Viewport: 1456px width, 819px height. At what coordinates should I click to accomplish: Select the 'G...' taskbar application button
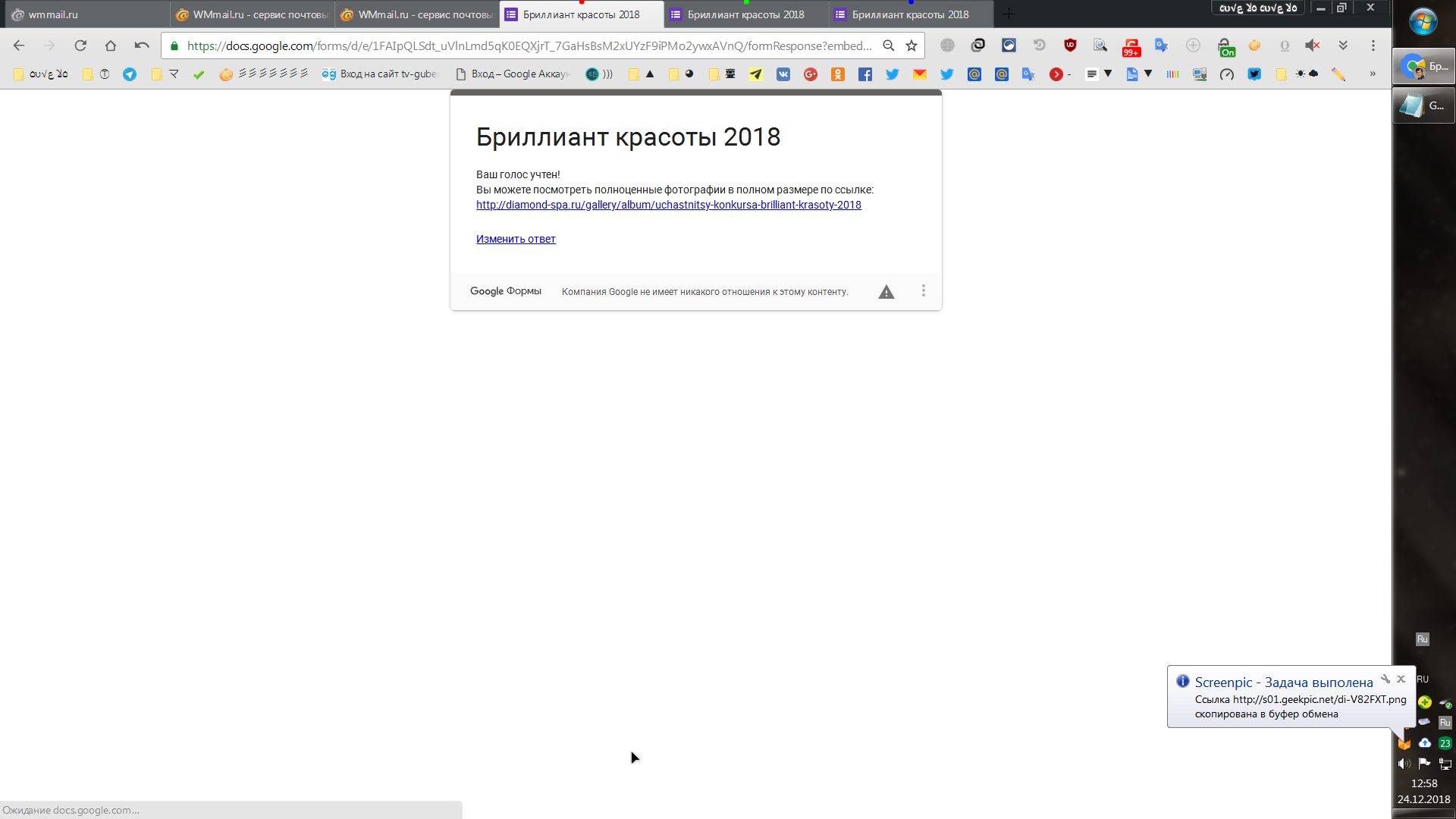pos(1424,106)
